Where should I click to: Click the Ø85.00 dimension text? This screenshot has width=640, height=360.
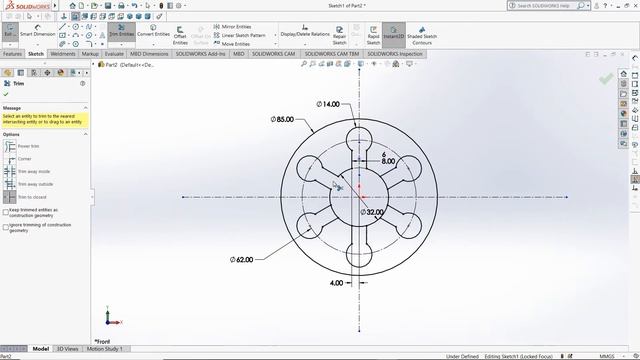coord(282,119)
